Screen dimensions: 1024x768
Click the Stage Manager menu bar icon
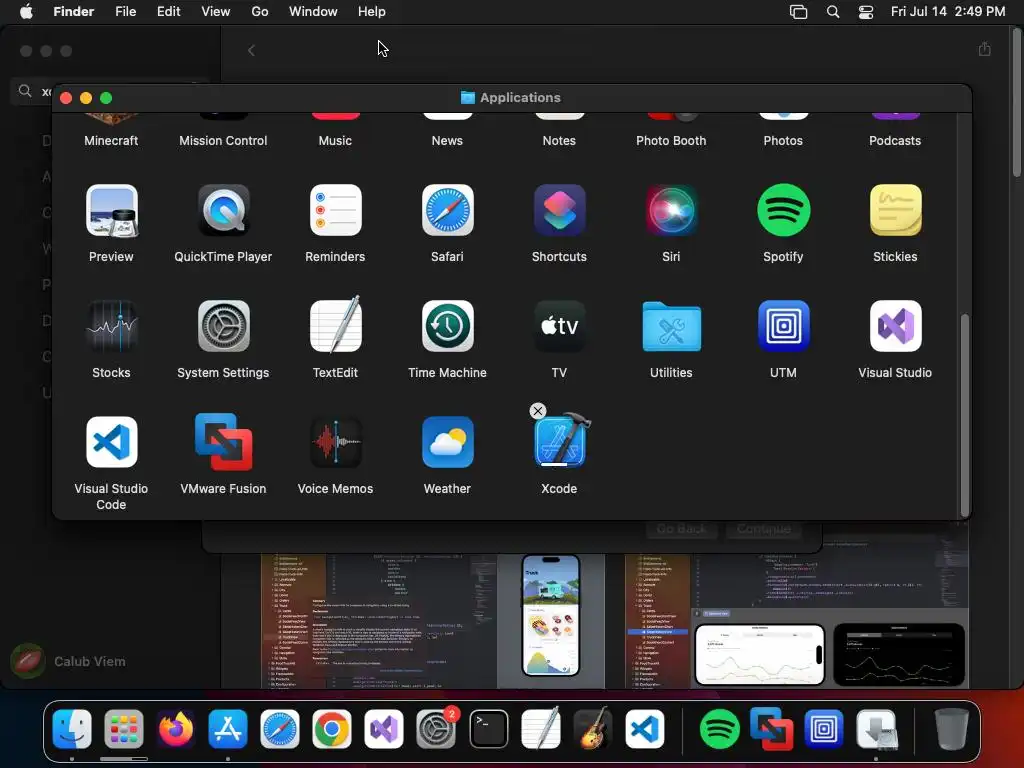click(798, 12)
